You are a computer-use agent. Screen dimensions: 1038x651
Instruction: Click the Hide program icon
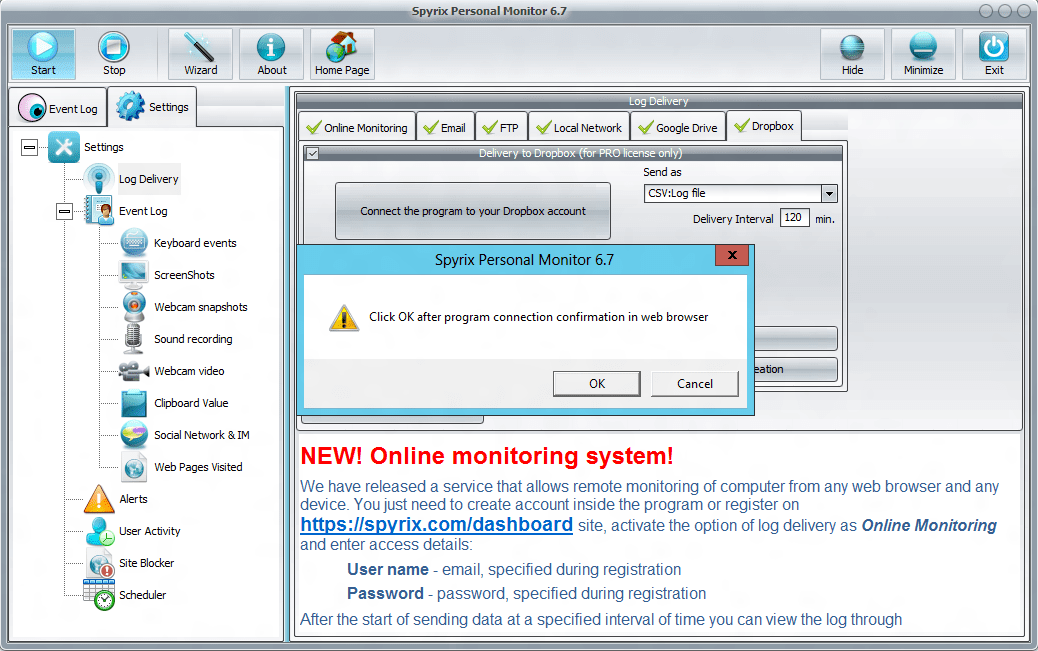[x=852, y=54]
